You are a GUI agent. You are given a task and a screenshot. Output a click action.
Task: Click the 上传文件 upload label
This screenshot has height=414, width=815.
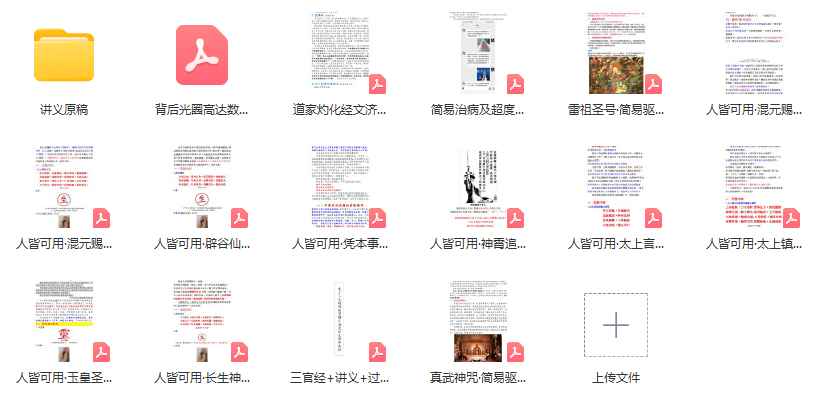[616, 378]
